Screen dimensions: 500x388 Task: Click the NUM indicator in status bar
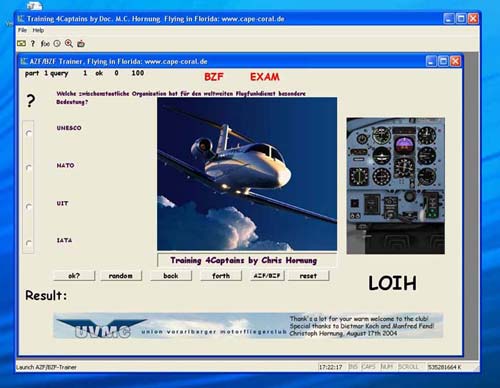(386, 367)
